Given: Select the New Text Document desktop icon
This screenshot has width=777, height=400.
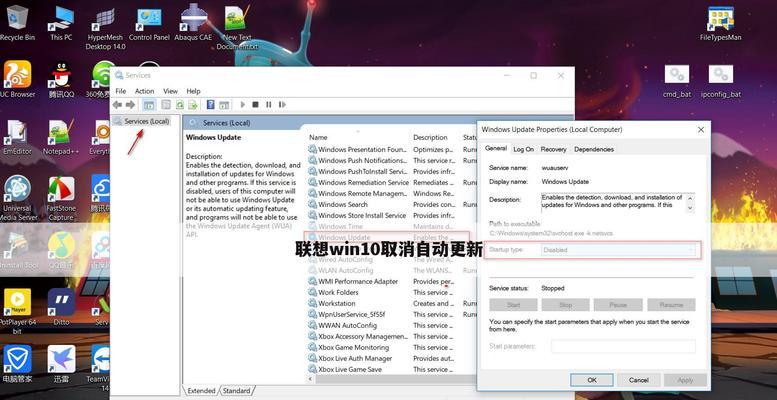Looking at the screenshot, I should (x=237, y=28).
